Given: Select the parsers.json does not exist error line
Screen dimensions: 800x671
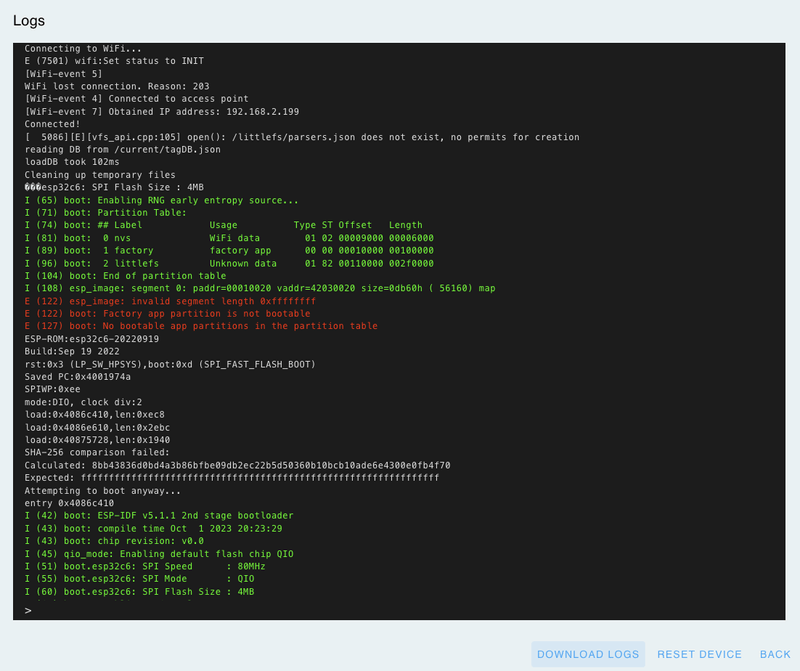Looking at the screenshot, I should 302,137.
